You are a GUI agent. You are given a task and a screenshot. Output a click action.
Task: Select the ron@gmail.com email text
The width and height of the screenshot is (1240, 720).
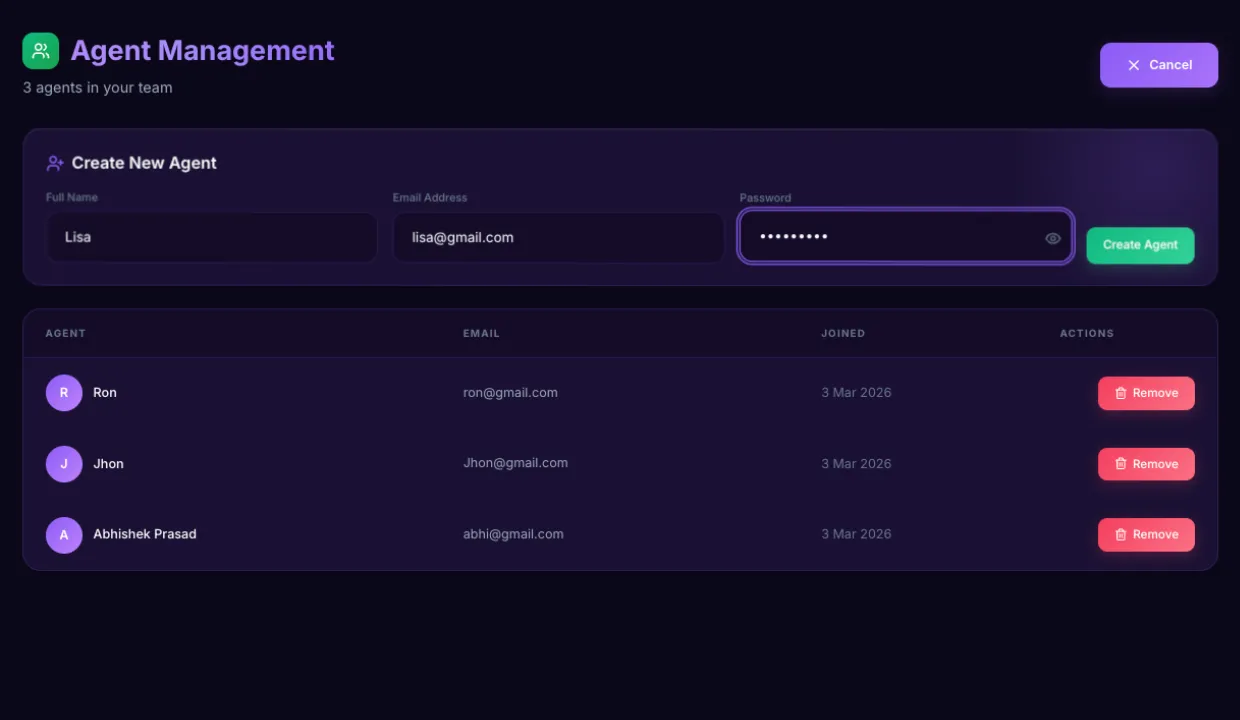click(510, 393)
